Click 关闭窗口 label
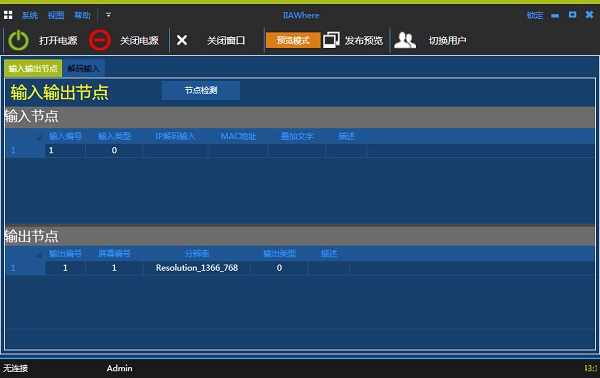Viewport: 600px width, 378px height. coord(226,41)
